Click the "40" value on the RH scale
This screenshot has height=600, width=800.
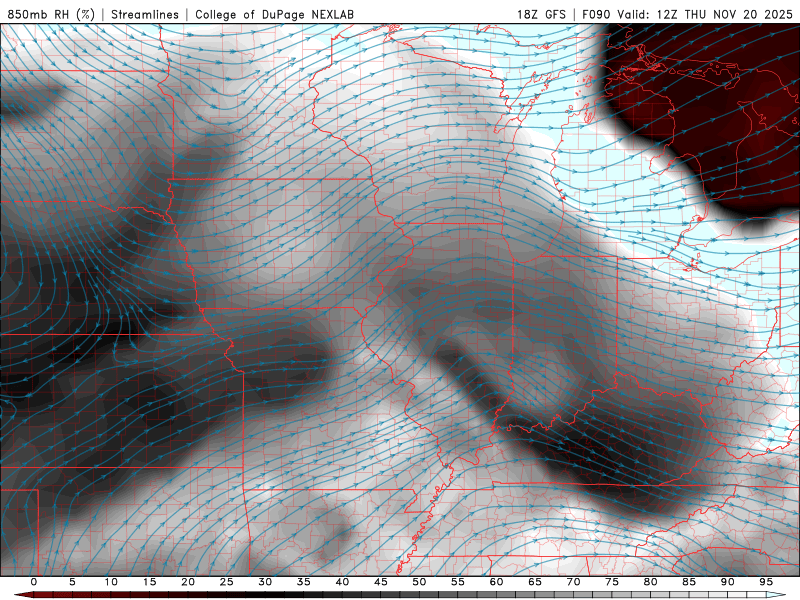pyautogui.click(x=342, y=582)
